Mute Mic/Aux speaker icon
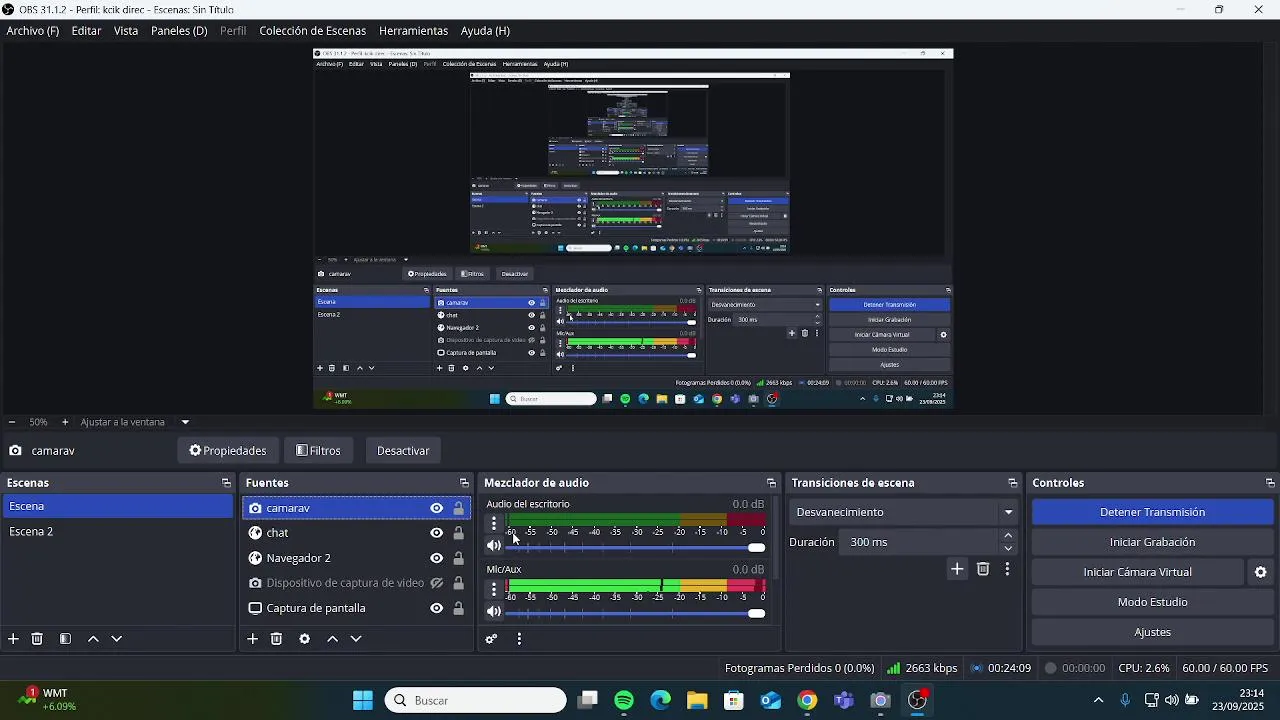1280x720 pixels. (x=493, y=612)
